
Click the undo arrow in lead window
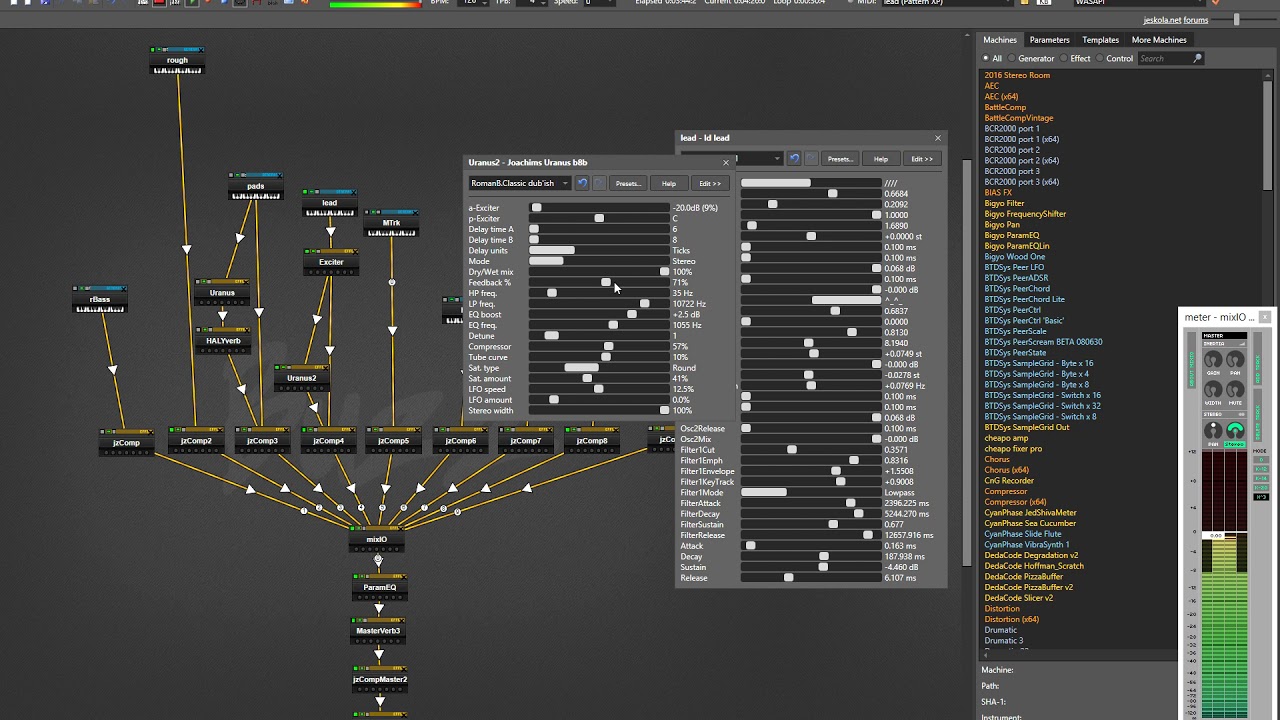pos(794,158)
